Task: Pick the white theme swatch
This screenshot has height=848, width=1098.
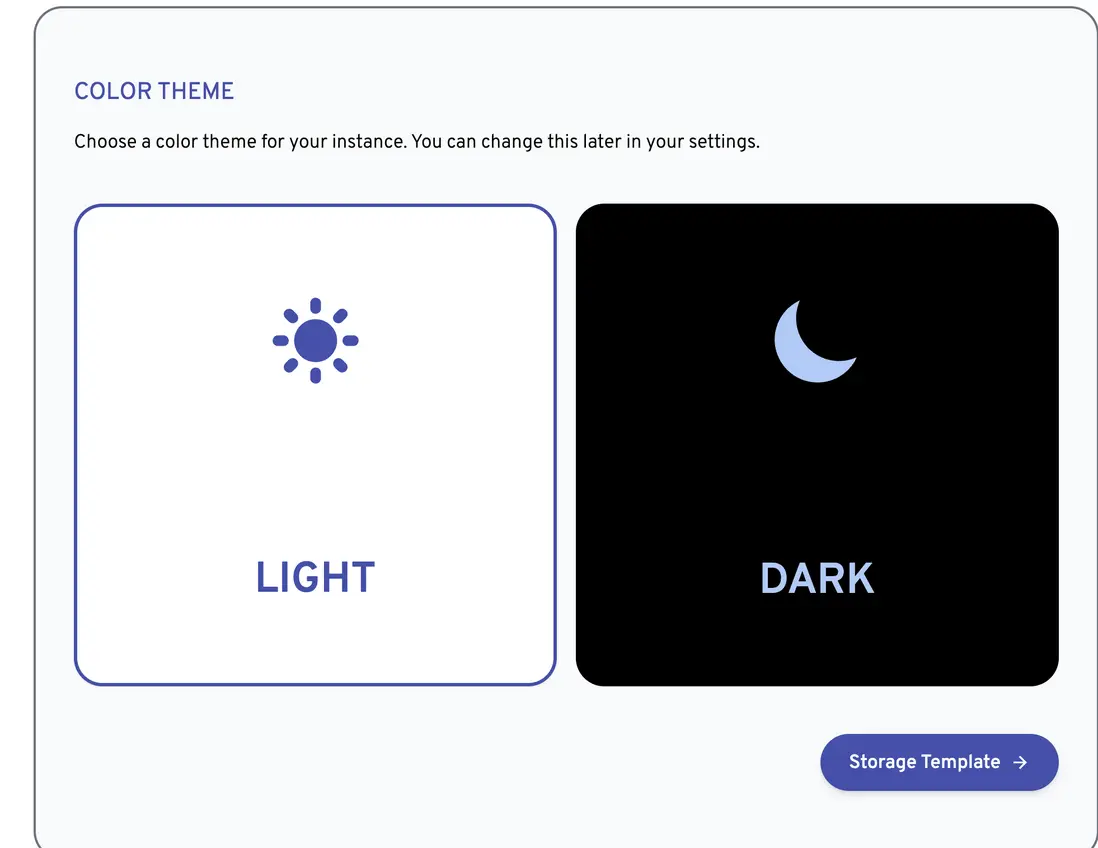Action: coord(315,470)
